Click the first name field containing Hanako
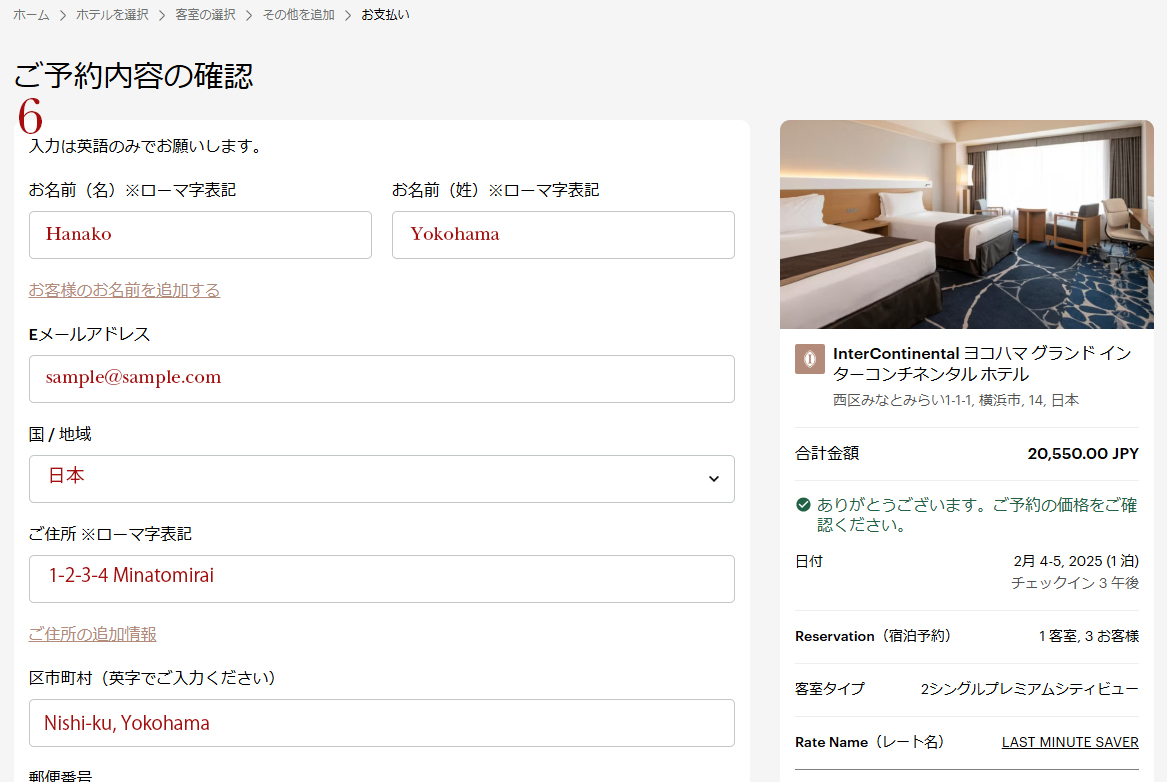 click(200, 235)
